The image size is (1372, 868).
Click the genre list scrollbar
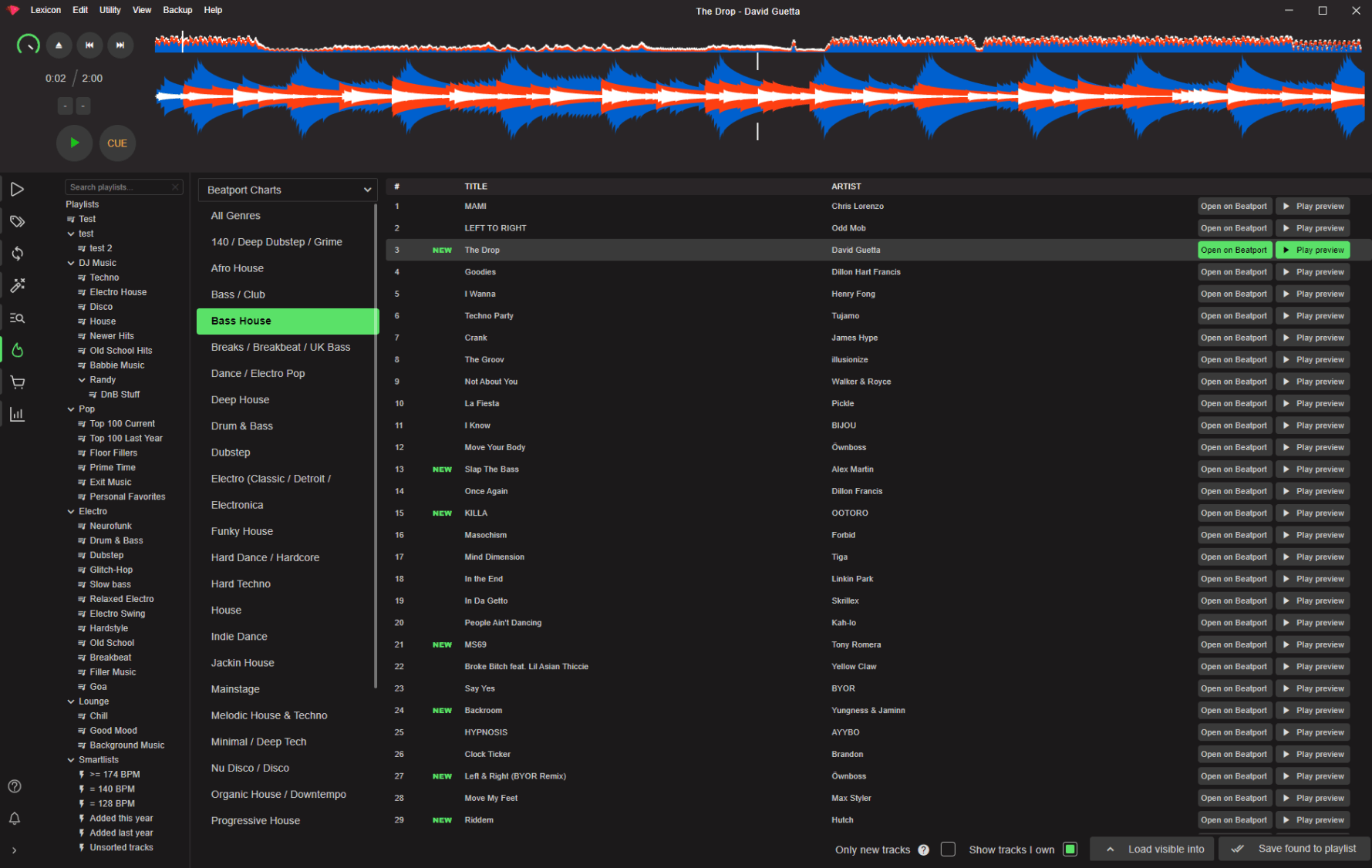click(x=376, y=447)
